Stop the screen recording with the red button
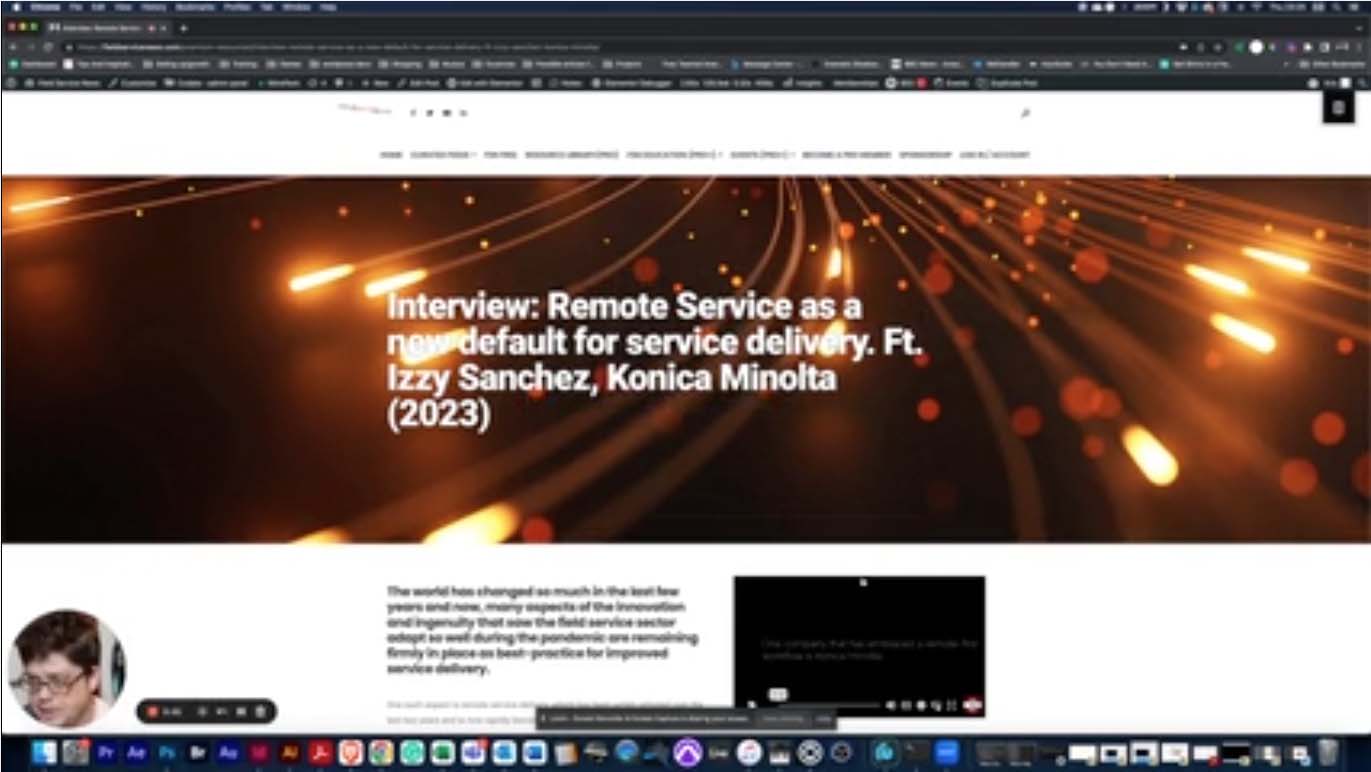The image size is (1371, 772). pyautogui.click(x=153, y=711)
